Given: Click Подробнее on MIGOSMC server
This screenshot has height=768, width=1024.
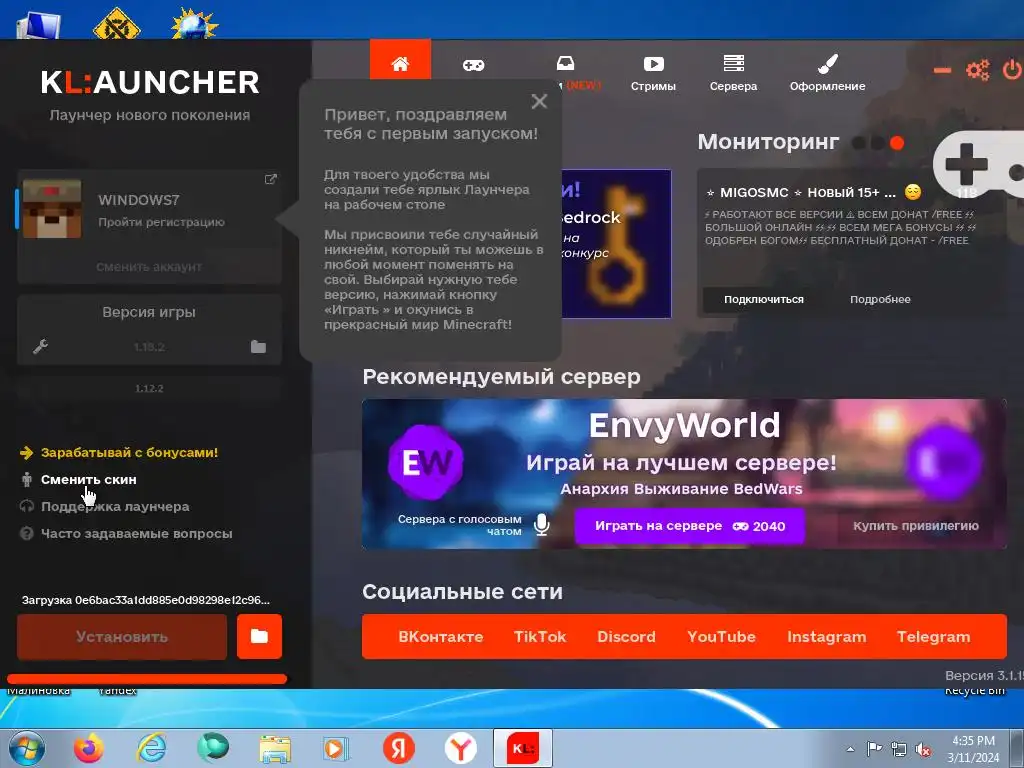Looking at the screenshot, I should click(880, 299).
